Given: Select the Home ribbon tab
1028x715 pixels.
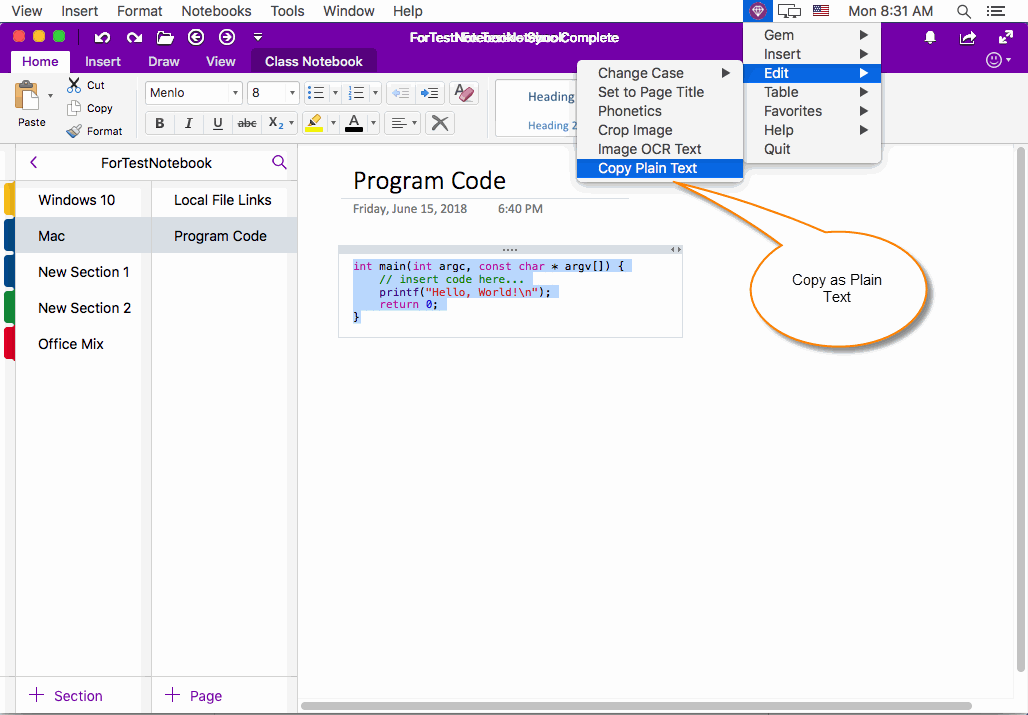Looking at the screenshot, I should coord(40,62).
